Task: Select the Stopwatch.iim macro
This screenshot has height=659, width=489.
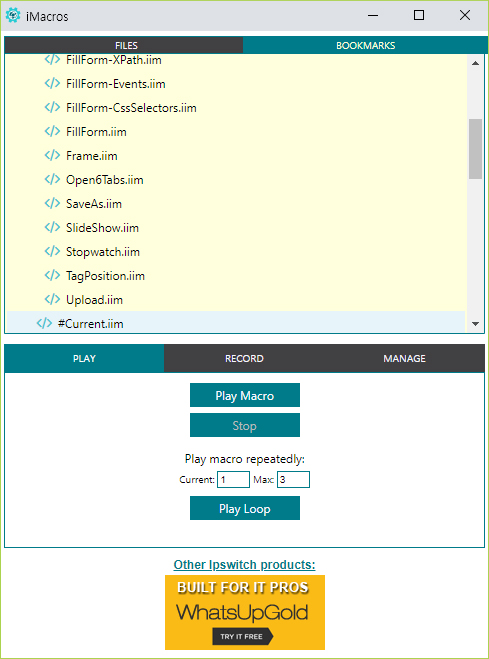Action: 103,251
